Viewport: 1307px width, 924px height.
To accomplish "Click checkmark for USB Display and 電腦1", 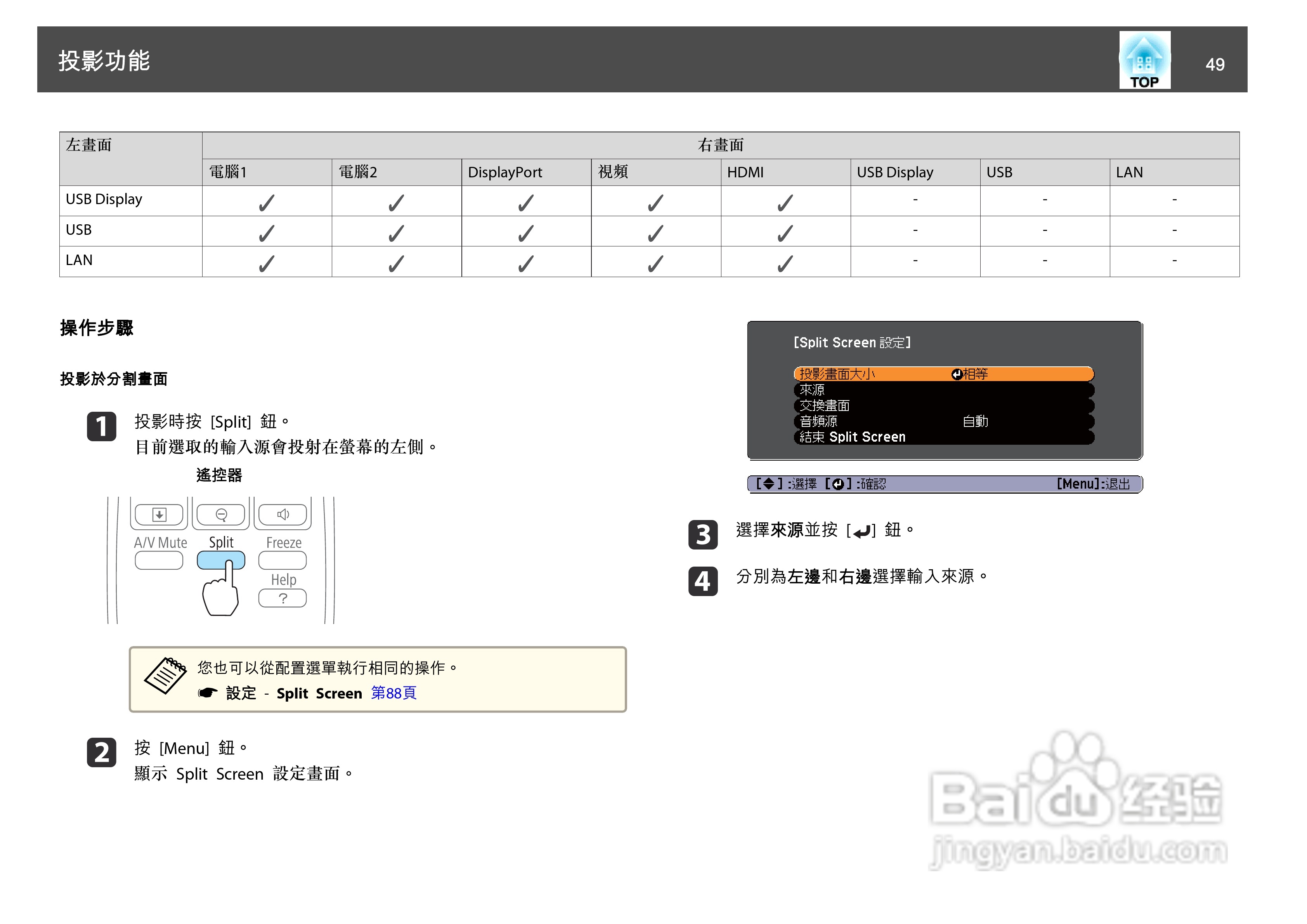I will pos(267,202).
